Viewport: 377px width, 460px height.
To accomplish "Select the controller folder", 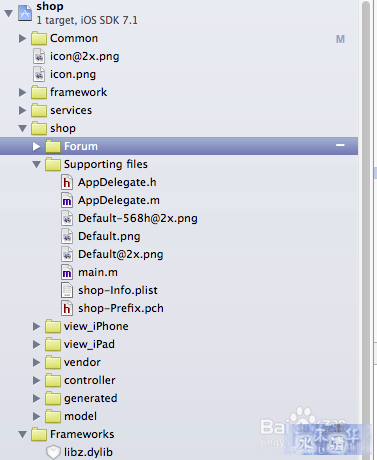I will (90, 380).
